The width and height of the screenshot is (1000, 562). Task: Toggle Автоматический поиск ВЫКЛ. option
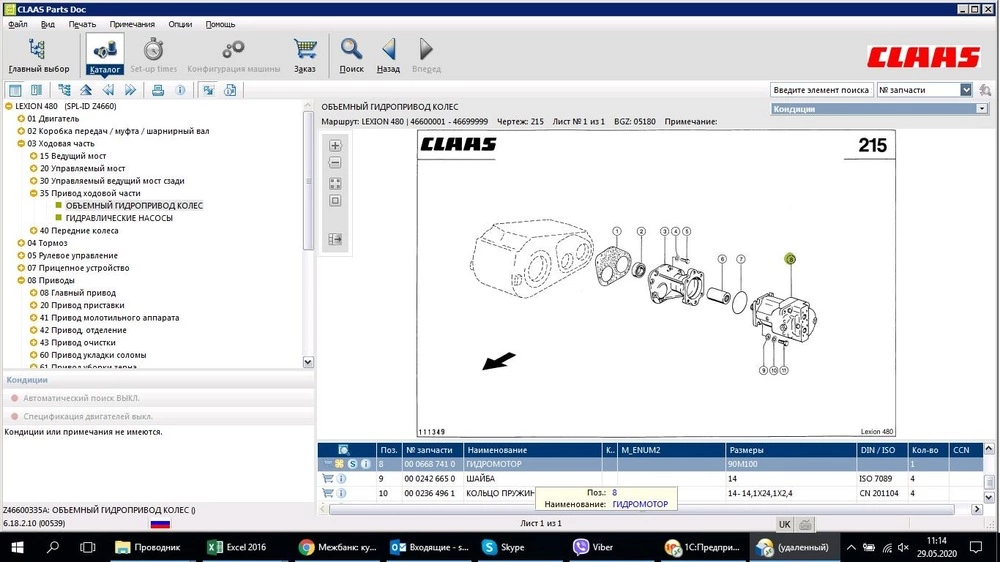80,398
